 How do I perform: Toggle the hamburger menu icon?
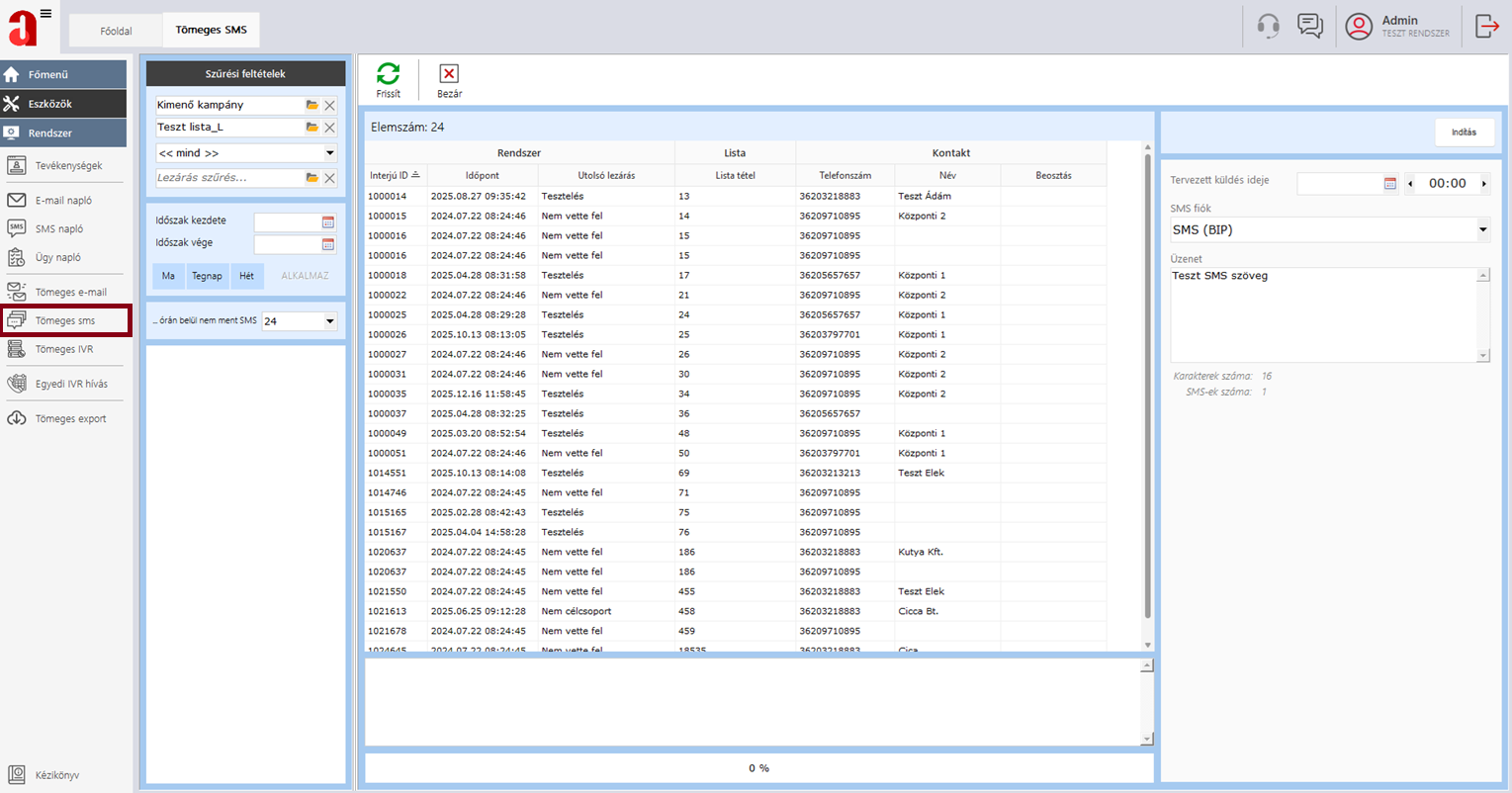45,14
